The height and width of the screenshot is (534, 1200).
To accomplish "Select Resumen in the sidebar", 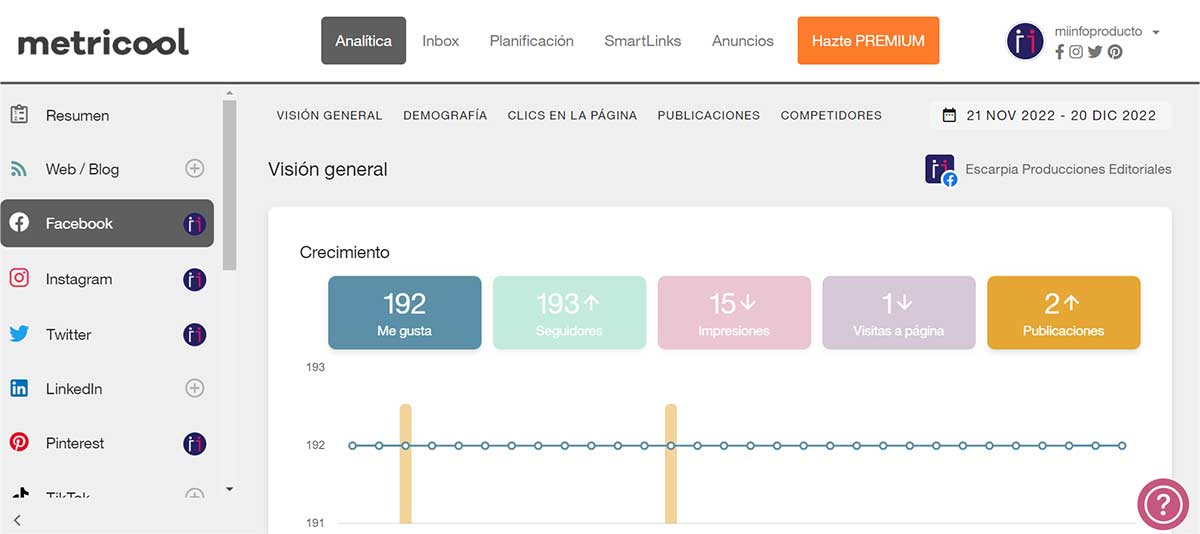I will 107,115.
